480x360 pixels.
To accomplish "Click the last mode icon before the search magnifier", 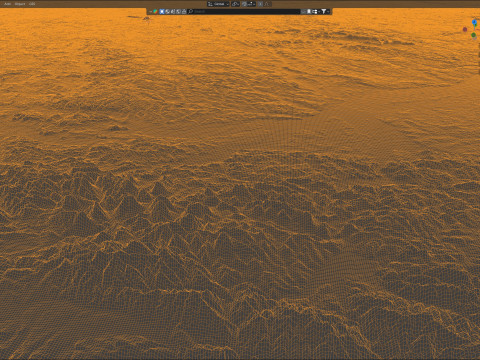I will pyautogui.click(x=184, y=12).
